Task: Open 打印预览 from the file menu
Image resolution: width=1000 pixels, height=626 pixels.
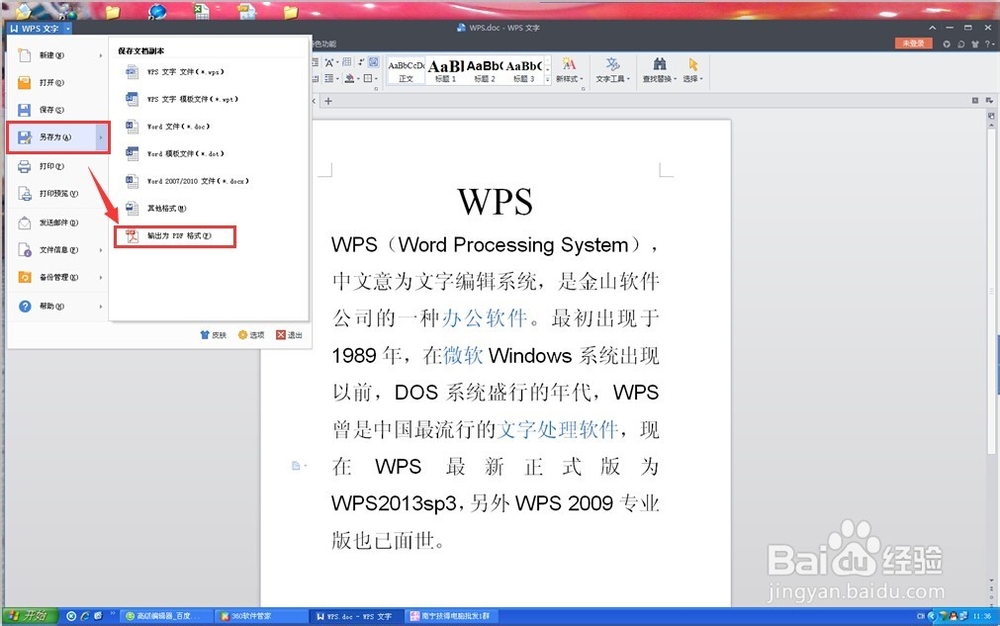Action: coord(57,194)
